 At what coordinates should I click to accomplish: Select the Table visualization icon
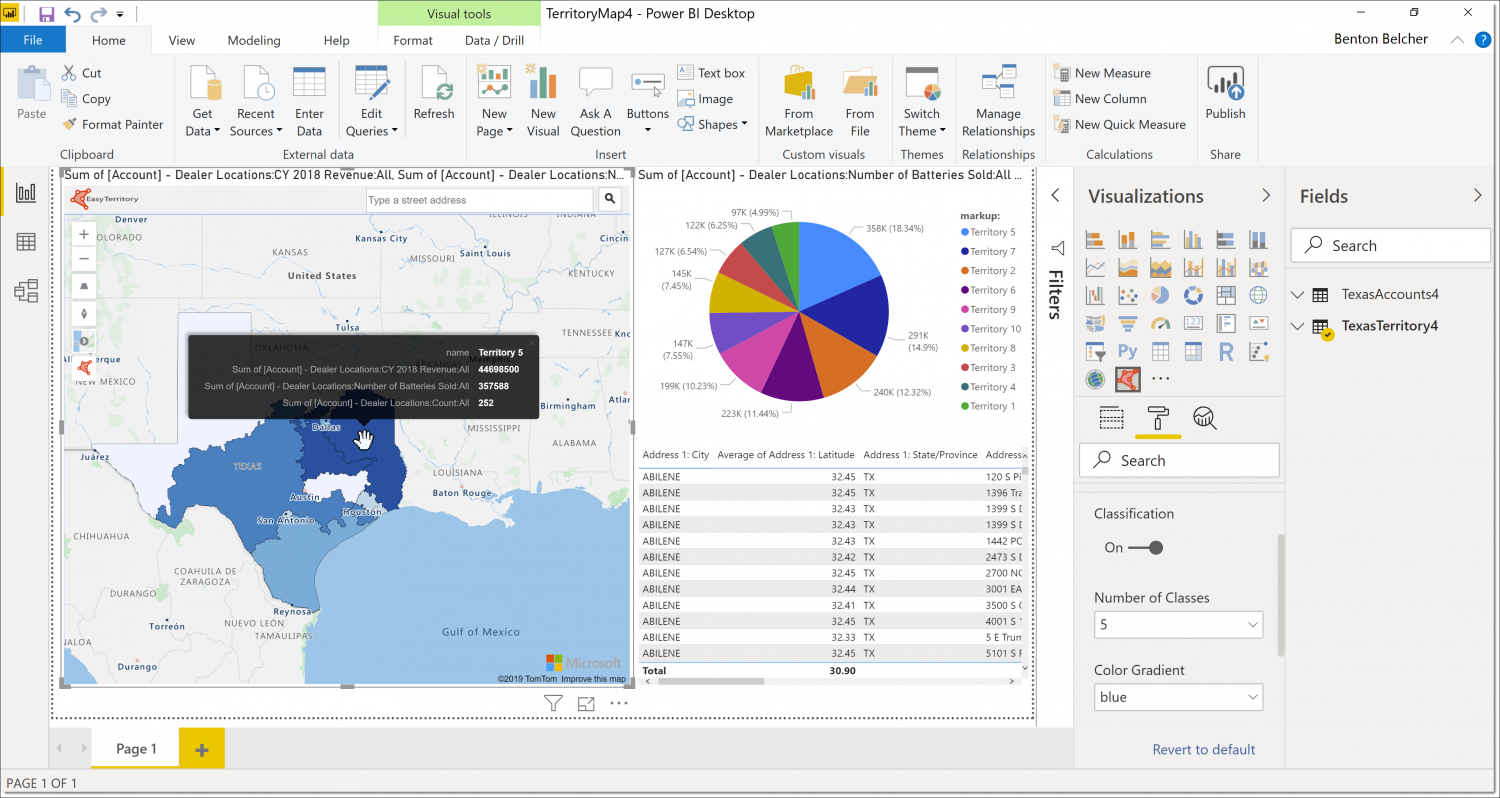tap(1160, 351)
